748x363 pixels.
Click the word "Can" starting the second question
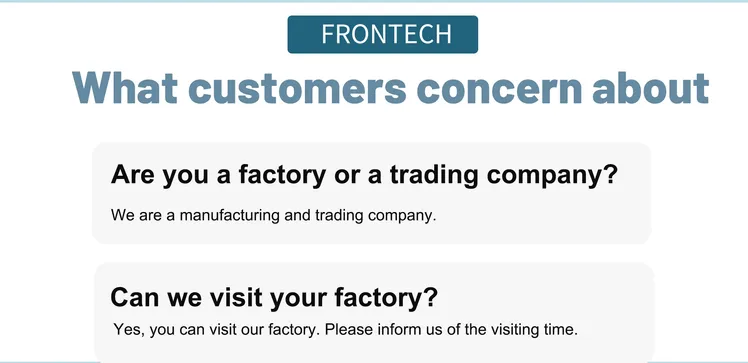click(x=135, y=297)
